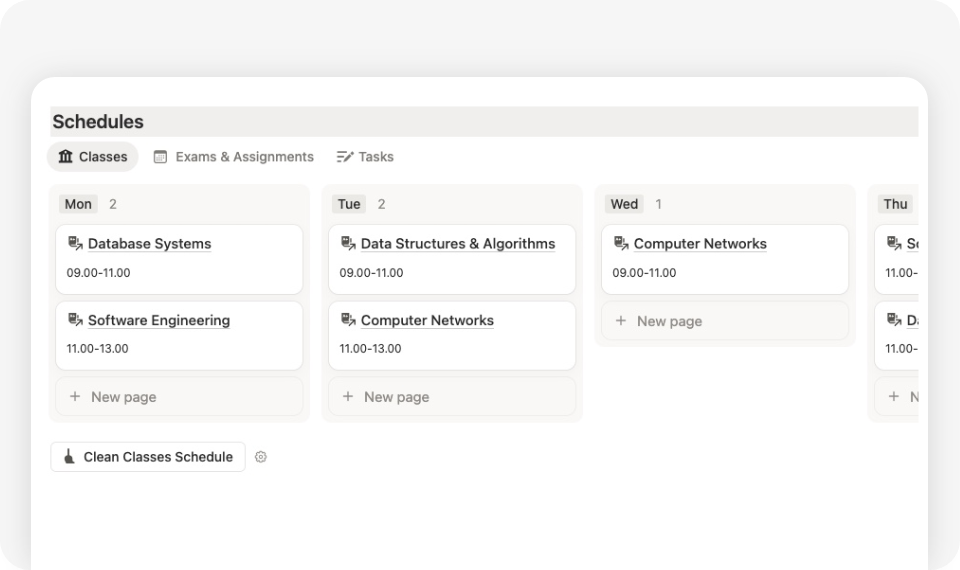960x570 pixels.
Task: Click the page icon on Database Systems card
Action: [75, 243]
